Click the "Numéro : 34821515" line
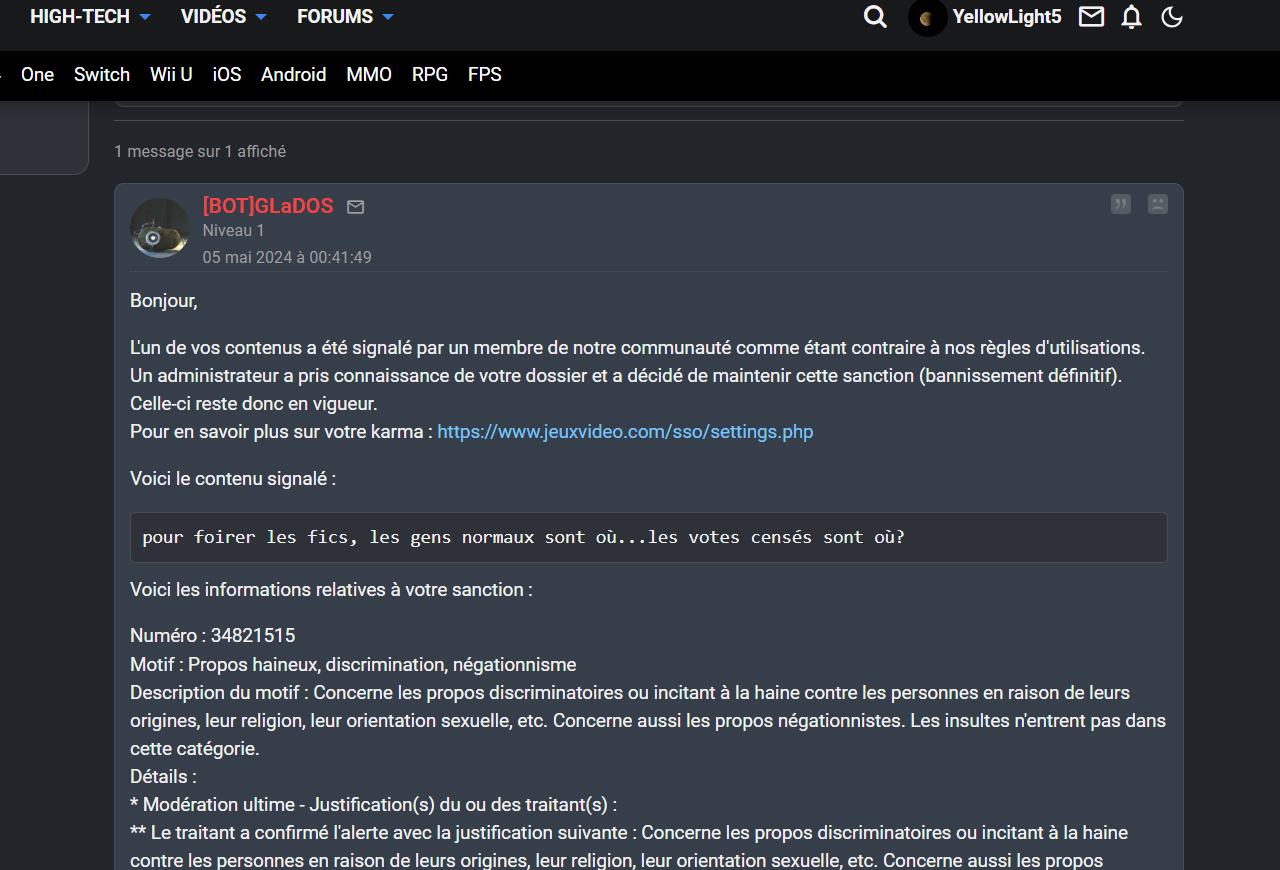 pyautogui.click(x=213, y=636)
